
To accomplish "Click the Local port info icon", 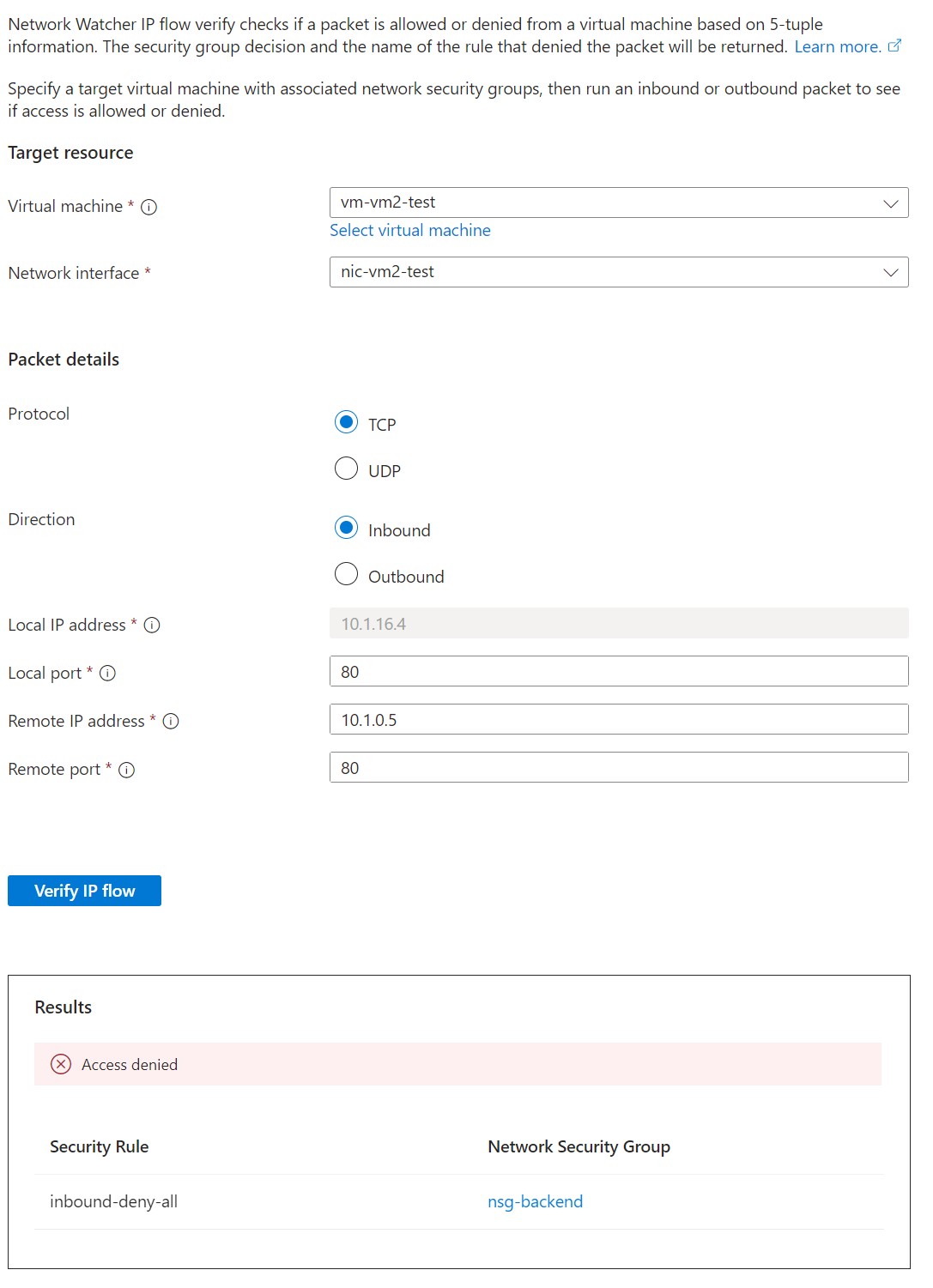I will coord(107,674).
